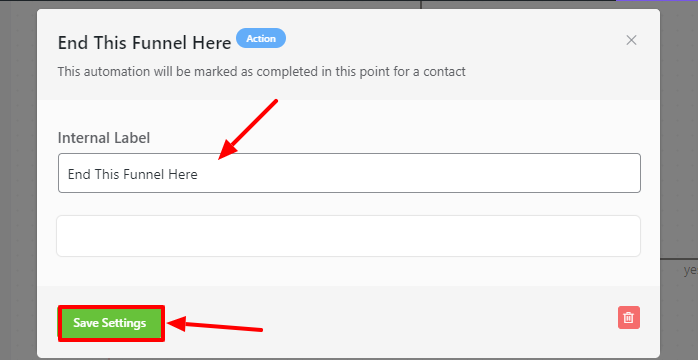Click the blank header area near the badge
The image size is (698, 360).
[x=445, y=40]
